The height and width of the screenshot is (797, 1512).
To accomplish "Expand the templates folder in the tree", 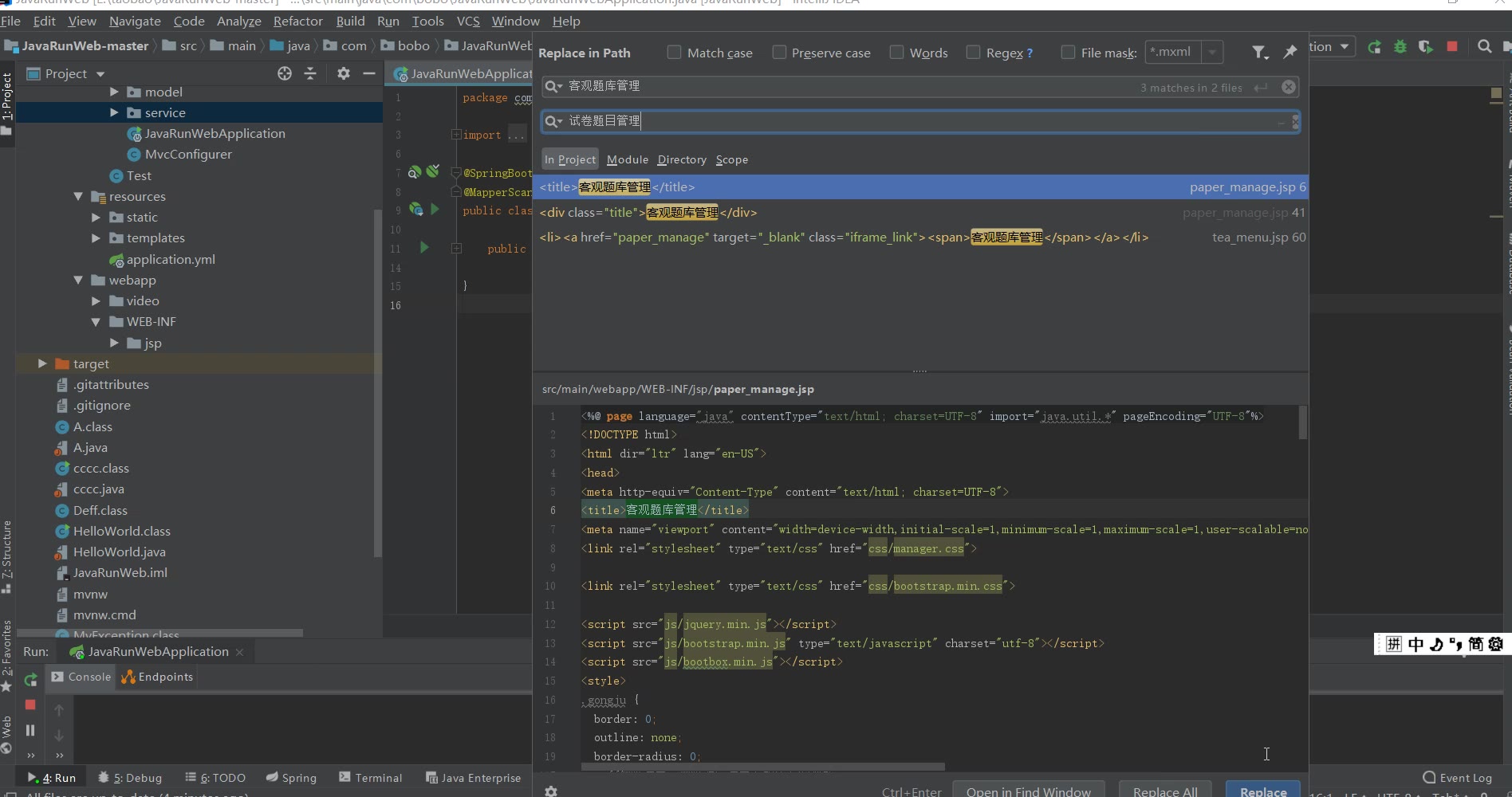I will [96, 238].
